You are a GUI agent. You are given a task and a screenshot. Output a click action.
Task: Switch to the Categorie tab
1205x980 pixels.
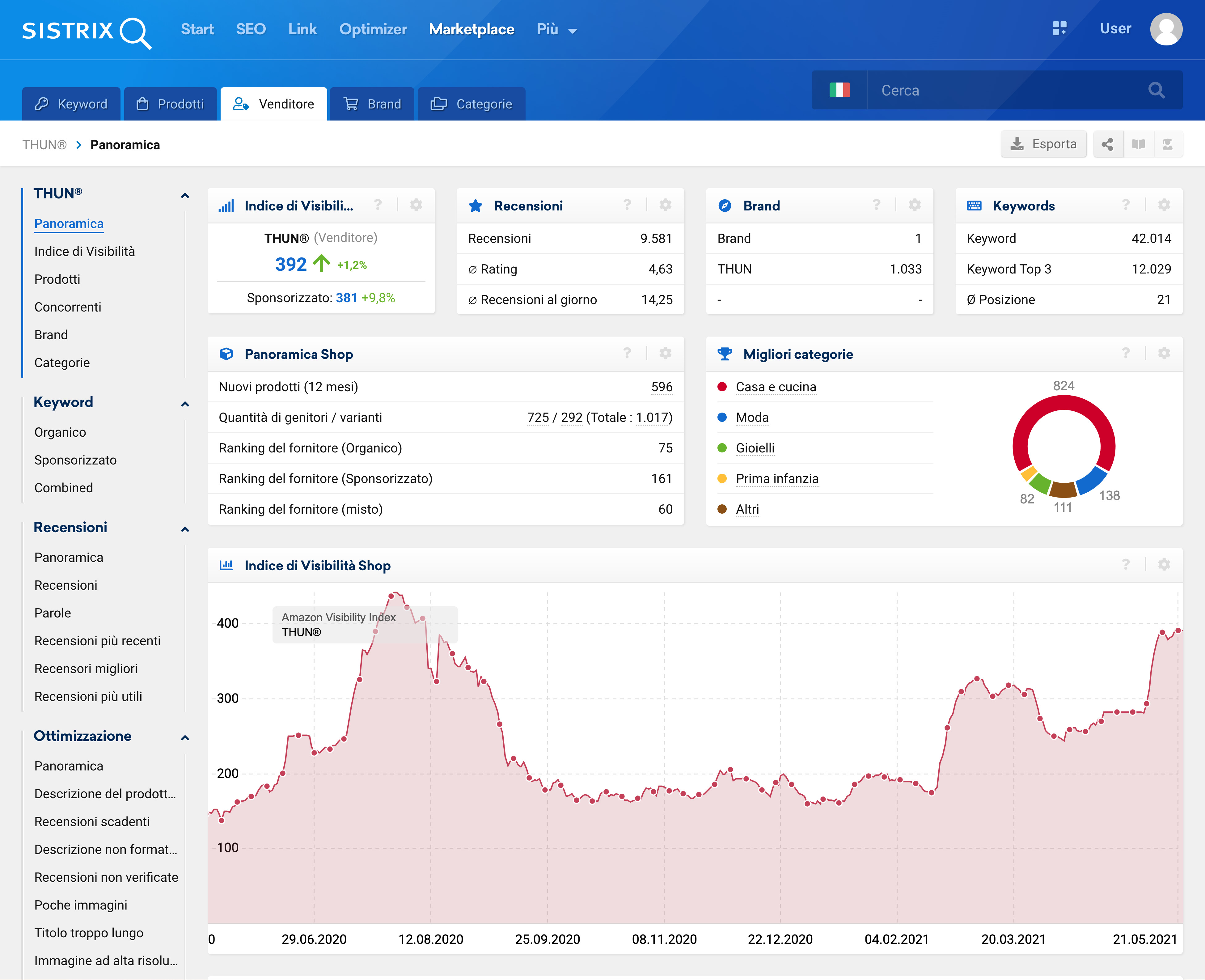(471, 104)
